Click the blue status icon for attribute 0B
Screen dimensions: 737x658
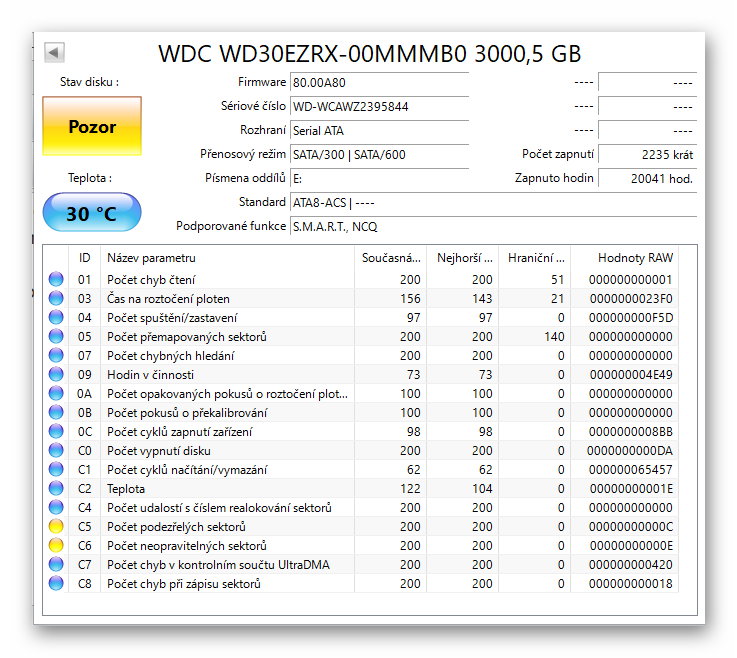coord(56,412)
